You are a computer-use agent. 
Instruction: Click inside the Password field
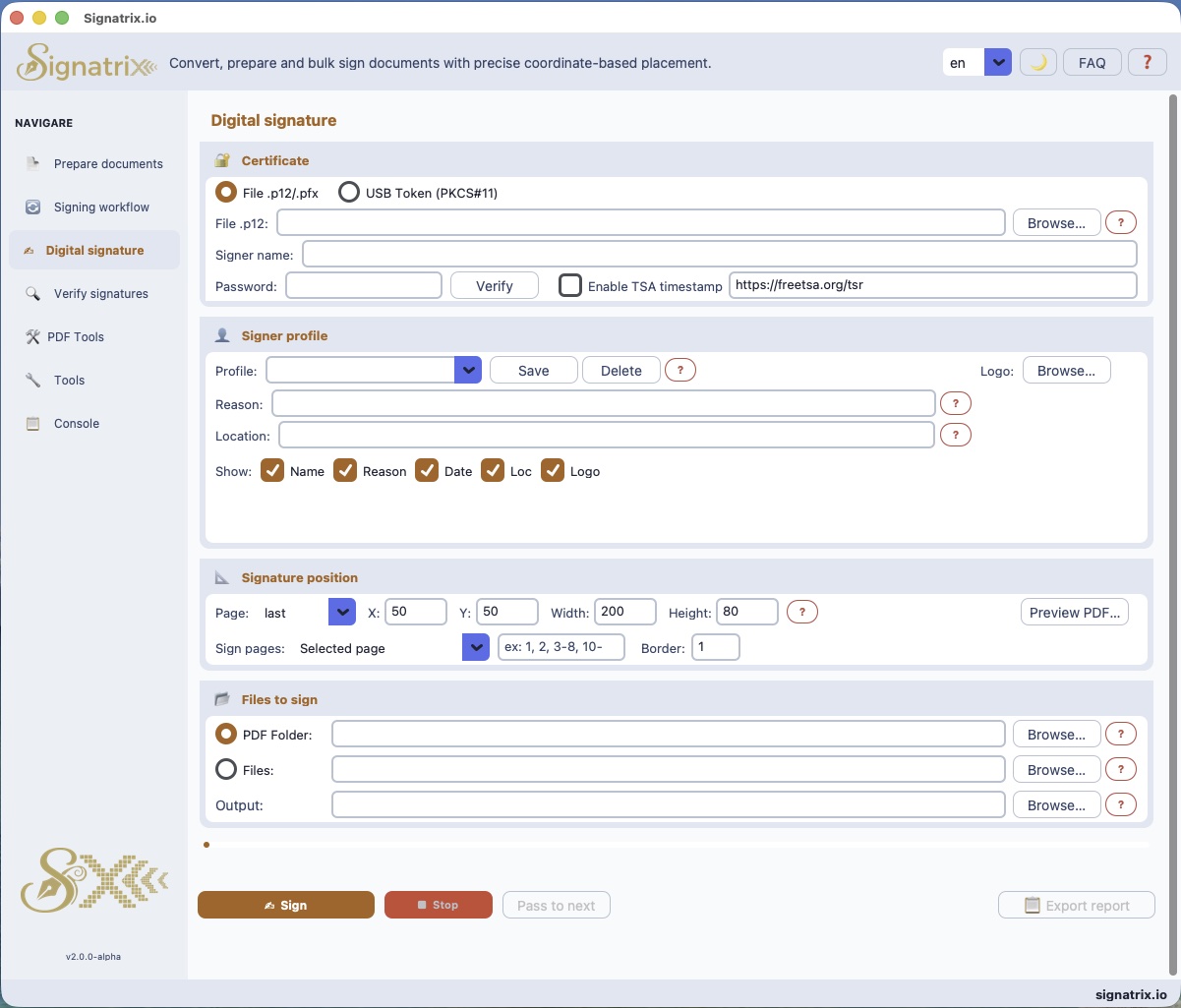[x=363, y=285]
